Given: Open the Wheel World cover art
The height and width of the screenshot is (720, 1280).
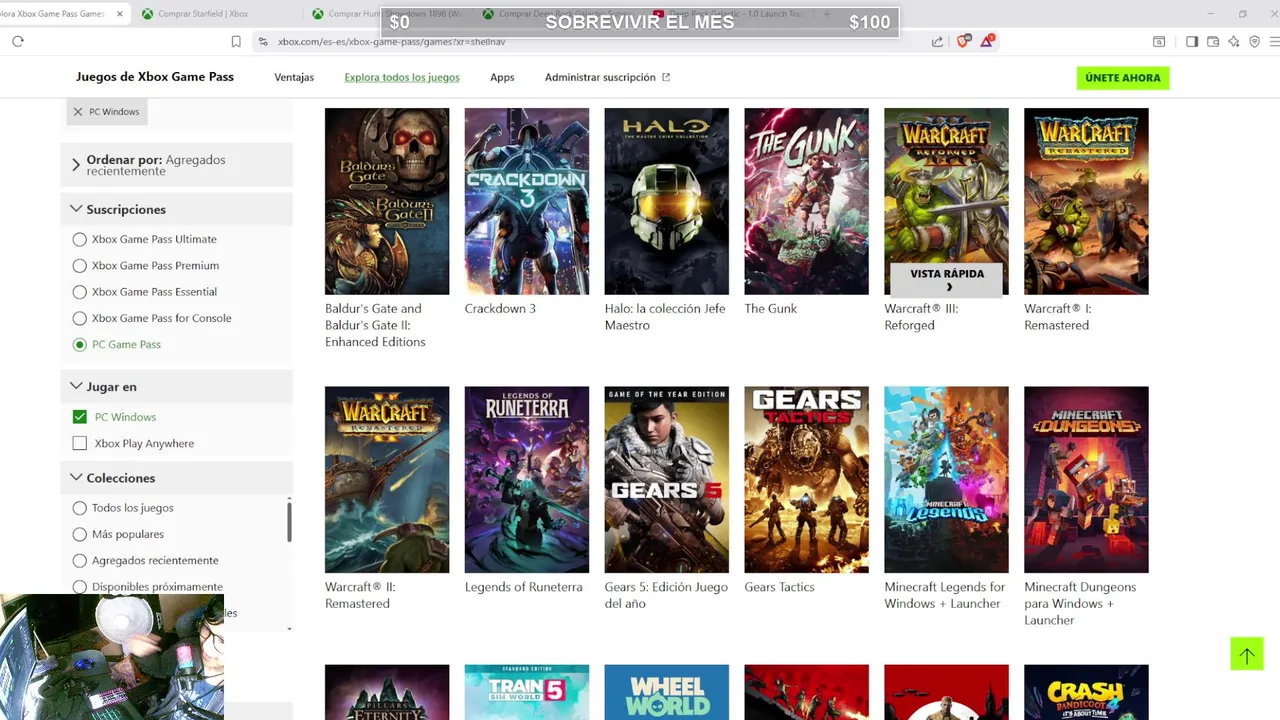Looking at the screenshot, I should point(667,692).
